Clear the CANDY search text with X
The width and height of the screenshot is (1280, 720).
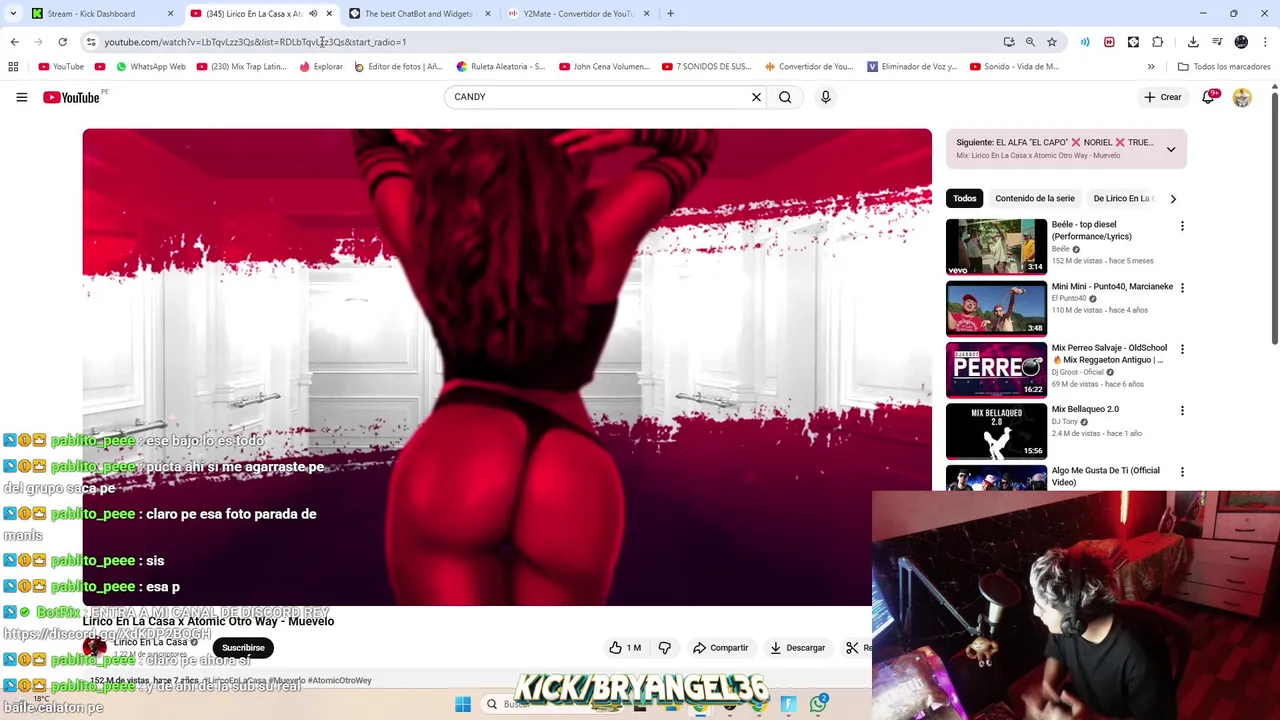pyautogui.click(x=756, y=97)
